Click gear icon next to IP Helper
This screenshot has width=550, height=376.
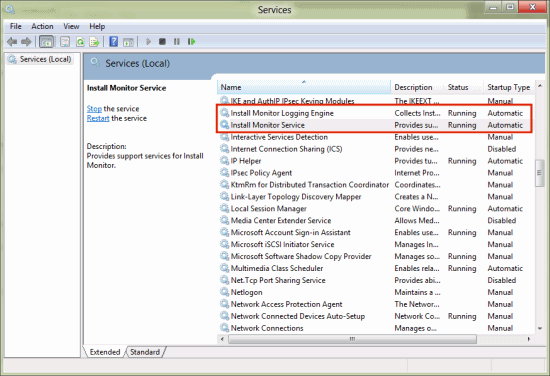click(x=224, y=161)
